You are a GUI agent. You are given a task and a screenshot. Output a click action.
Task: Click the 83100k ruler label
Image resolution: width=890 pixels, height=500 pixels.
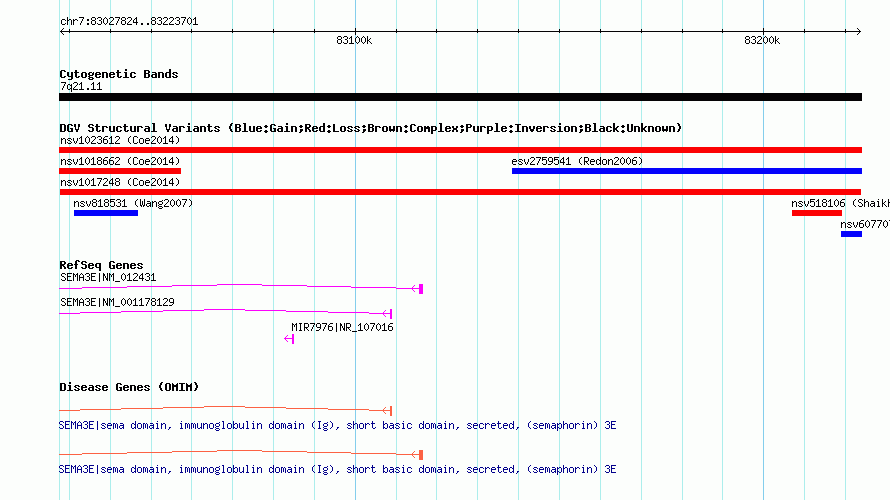point(354,40)
